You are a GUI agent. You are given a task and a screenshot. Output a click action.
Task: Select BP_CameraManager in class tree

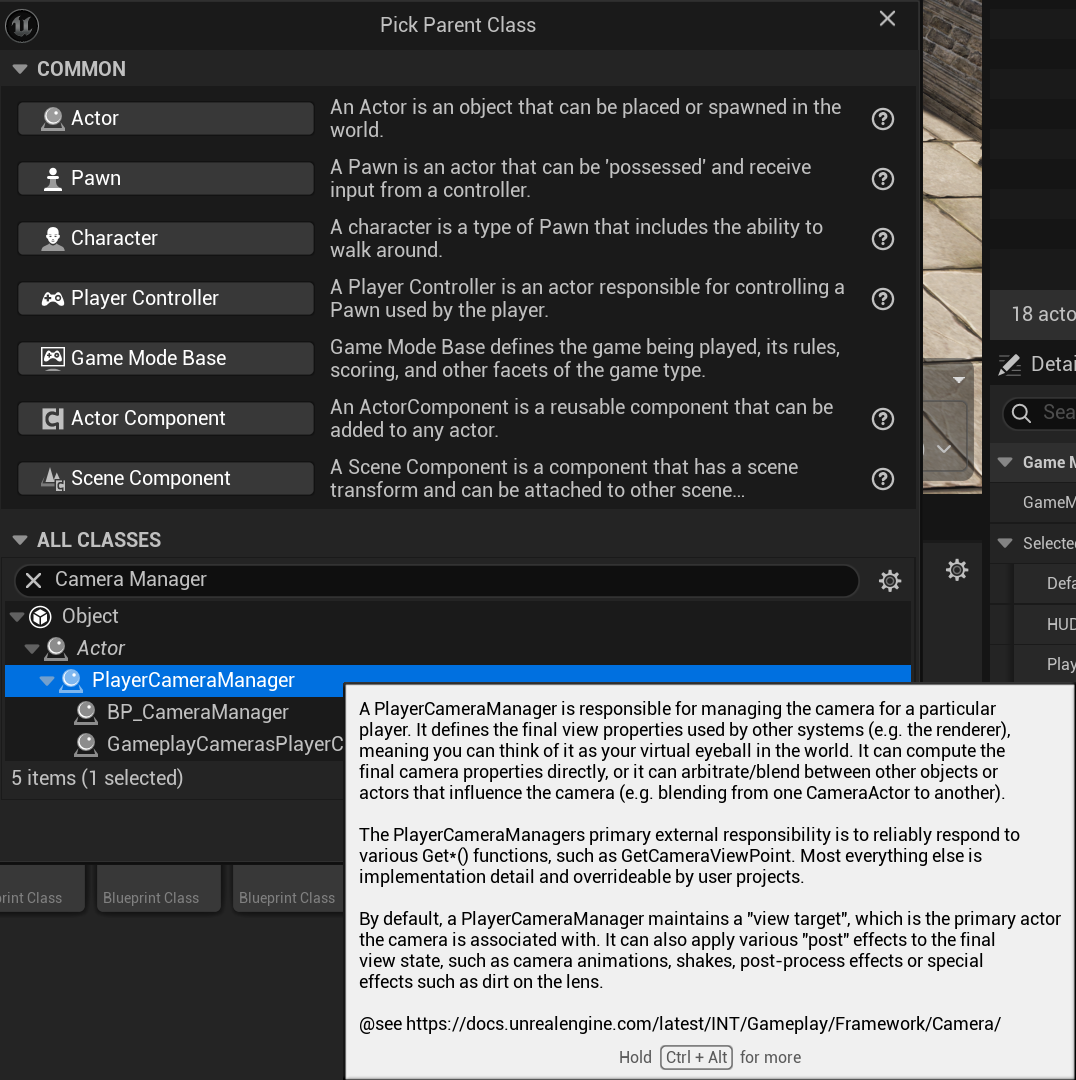point(174,712)
